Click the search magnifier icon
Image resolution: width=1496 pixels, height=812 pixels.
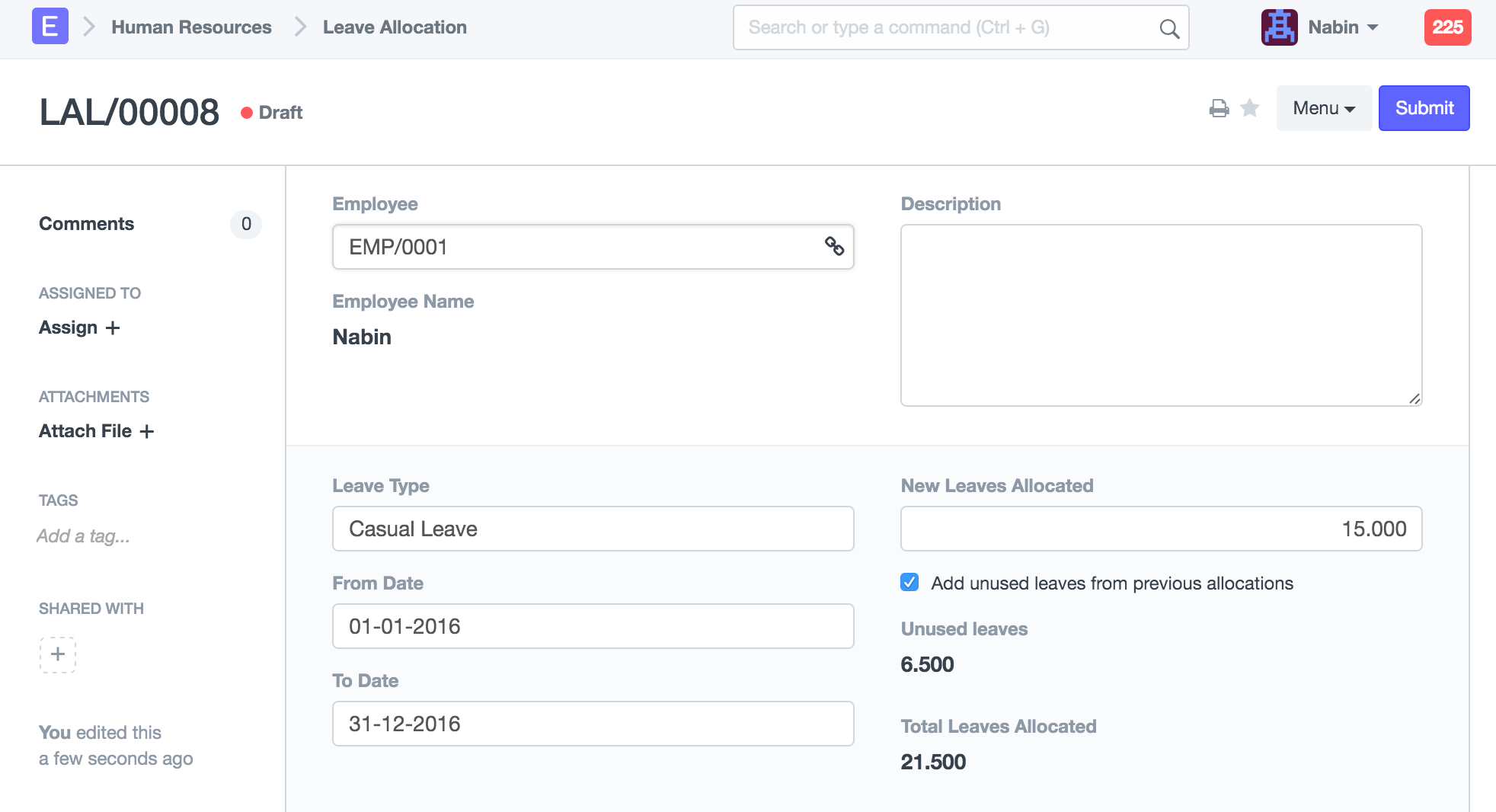click(x=1168, y=29)
